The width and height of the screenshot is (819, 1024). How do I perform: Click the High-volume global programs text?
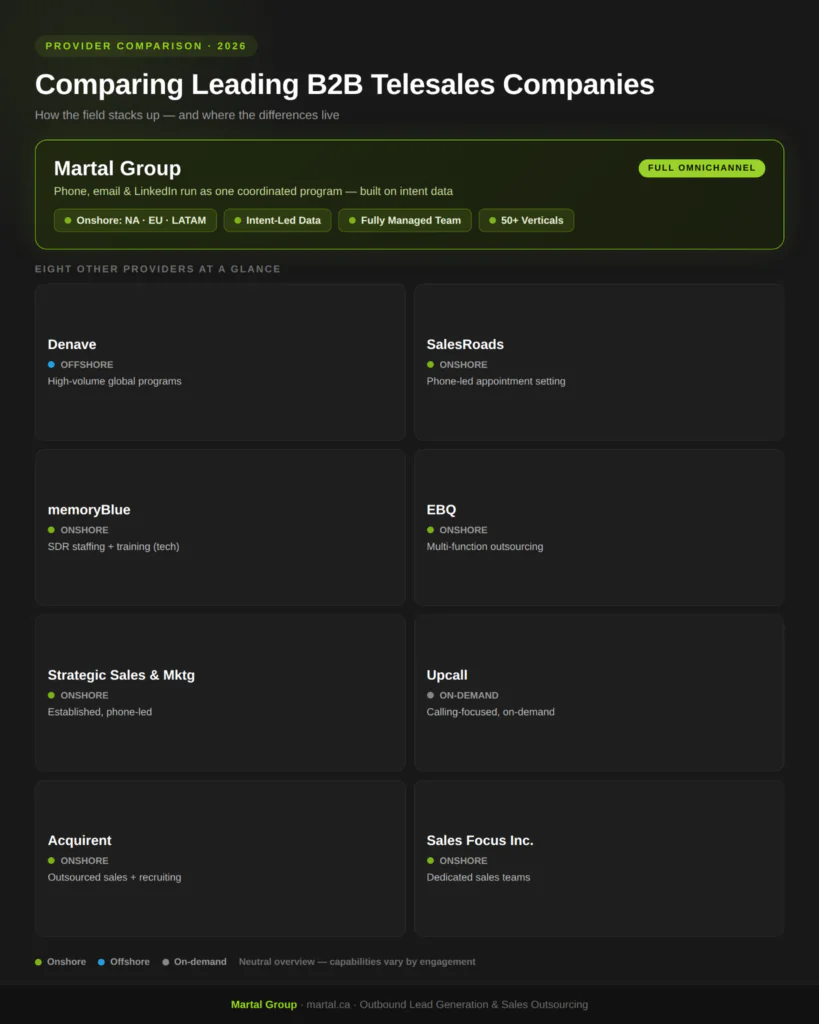(x=114, y=381)
